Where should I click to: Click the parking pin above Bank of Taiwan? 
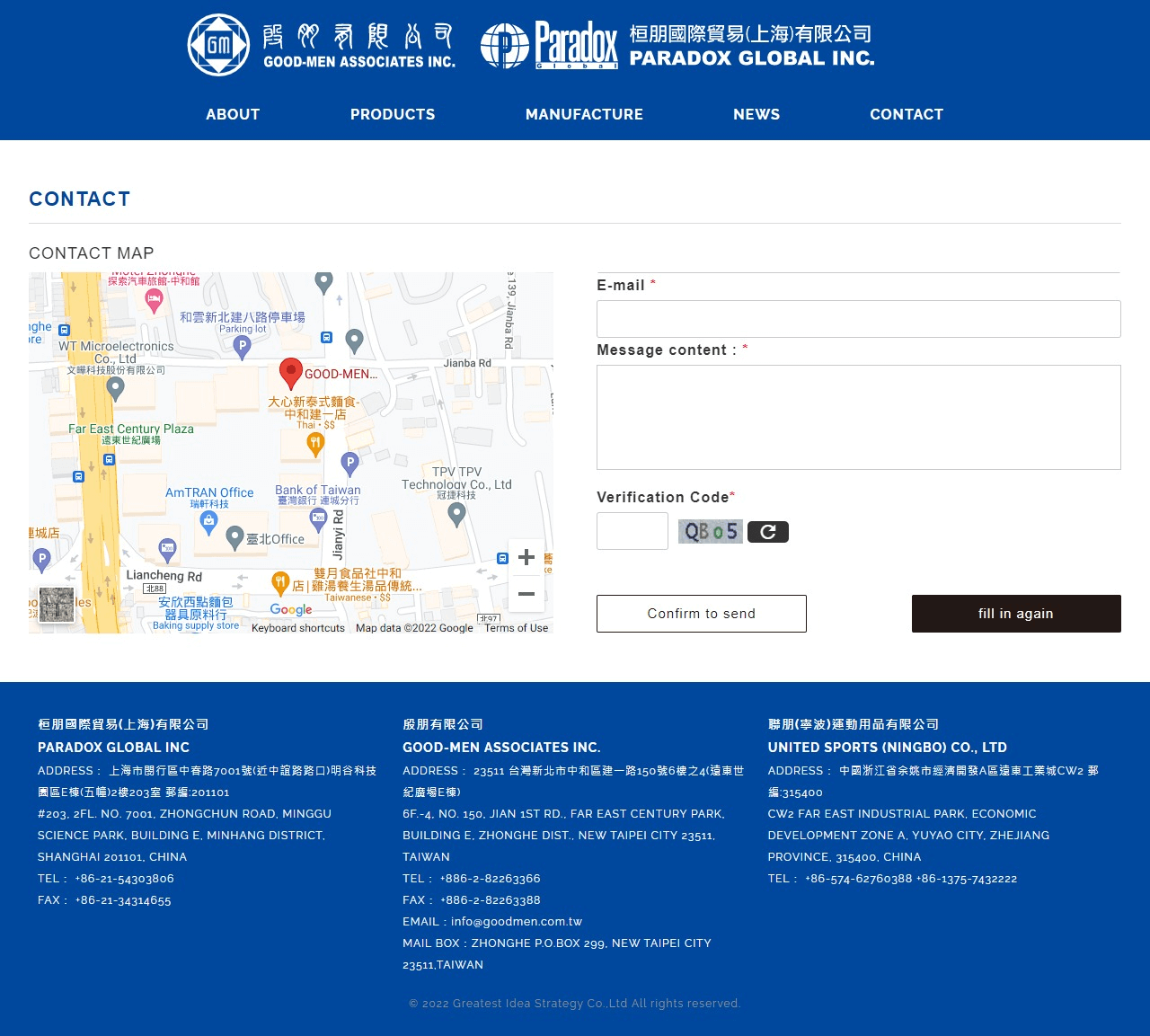coord(350,464)
